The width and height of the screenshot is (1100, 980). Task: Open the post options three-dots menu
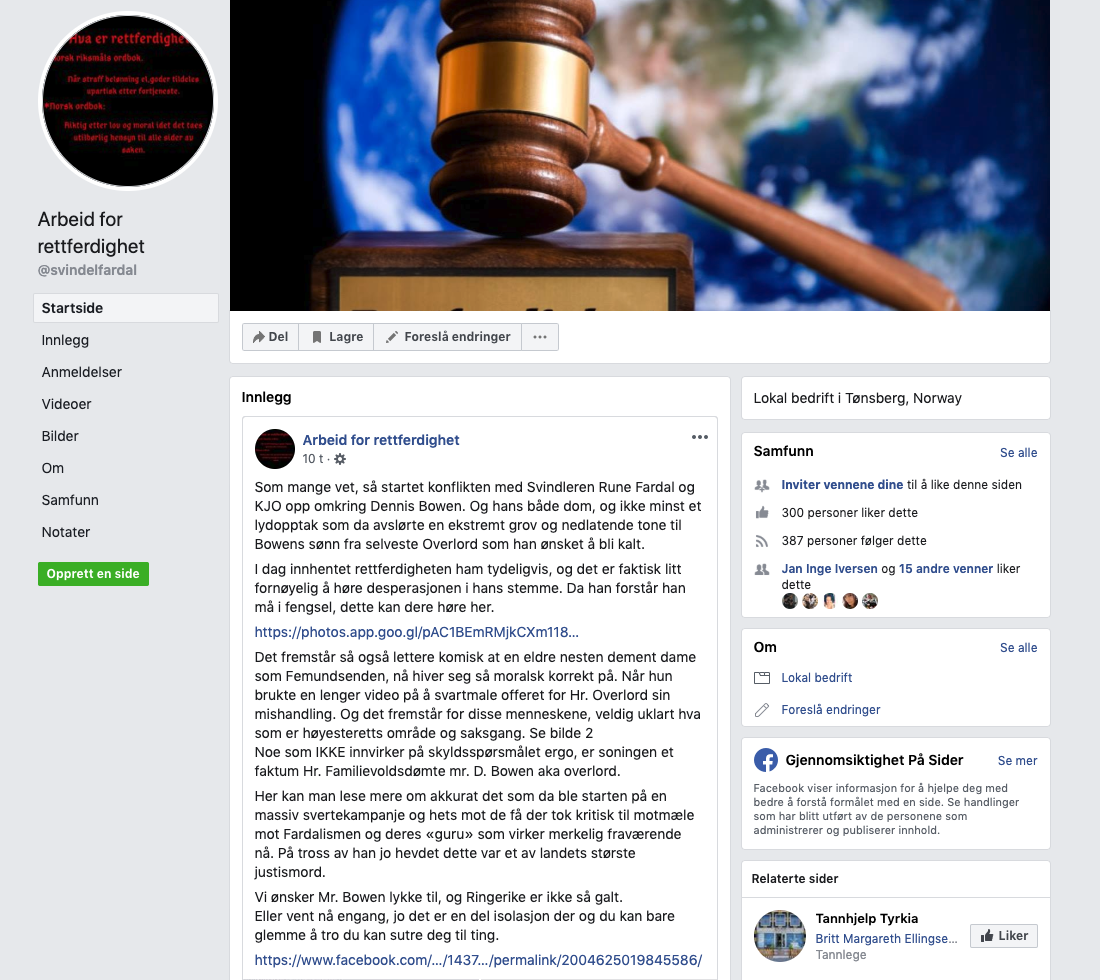coord(699,437)
